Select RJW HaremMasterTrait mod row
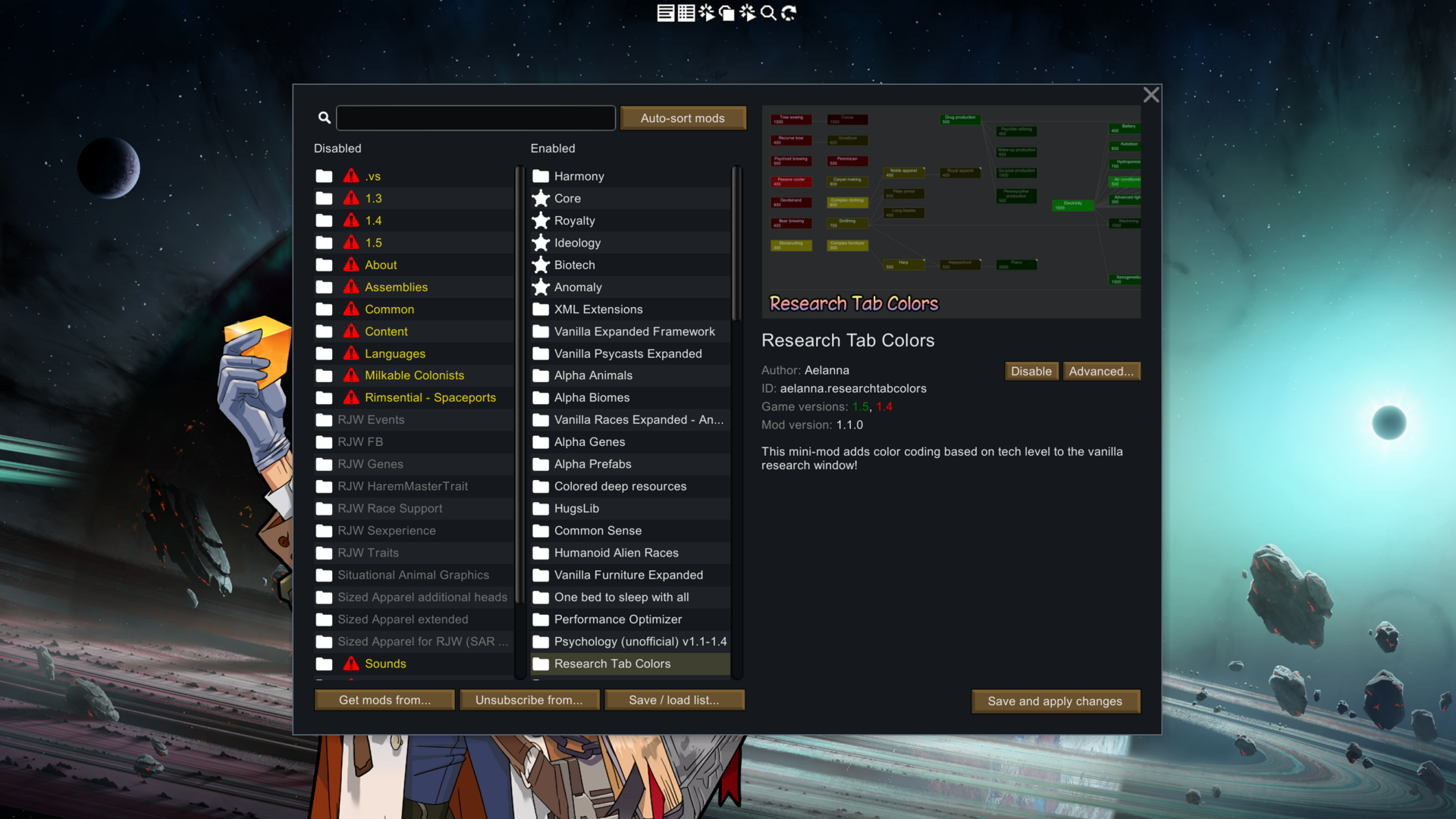Screen dimensions: 1456x819 pyautogui.click(x=414, y=486)
